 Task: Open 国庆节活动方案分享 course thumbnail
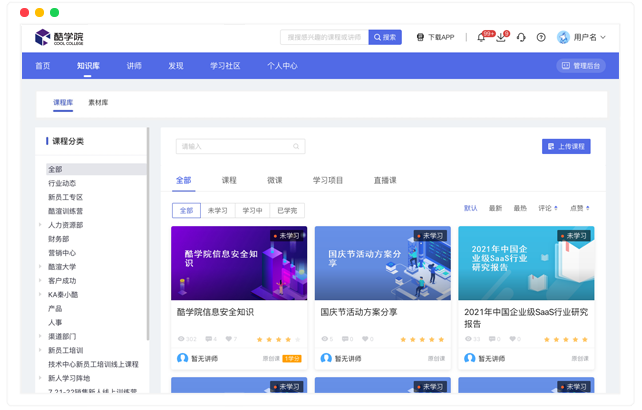[383, 263]
